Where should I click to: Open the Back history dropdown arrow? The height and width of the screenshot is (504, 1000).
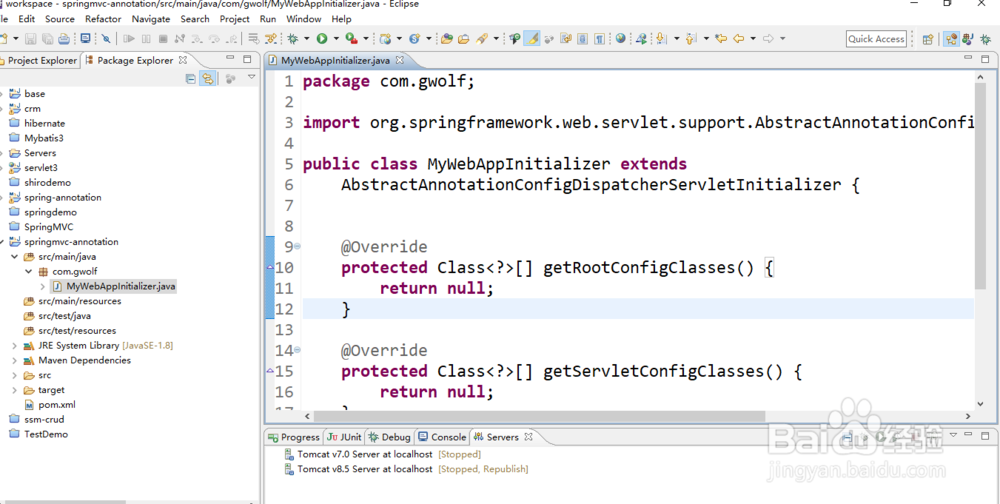tap(753, 38)
